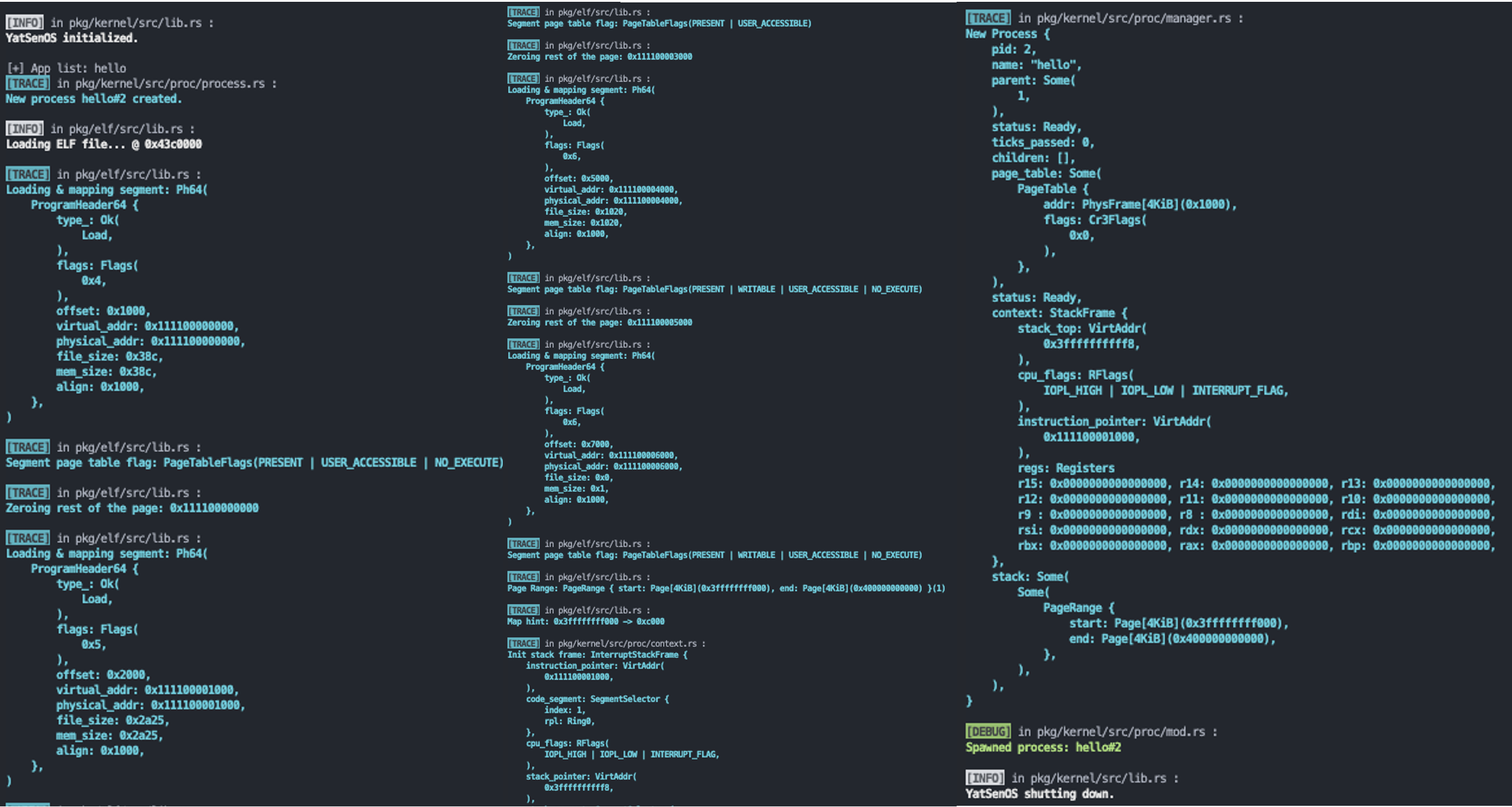Click 'file_size: 0x0,' entry
The height and width of the screenshot is (807, 1512).
579,477
